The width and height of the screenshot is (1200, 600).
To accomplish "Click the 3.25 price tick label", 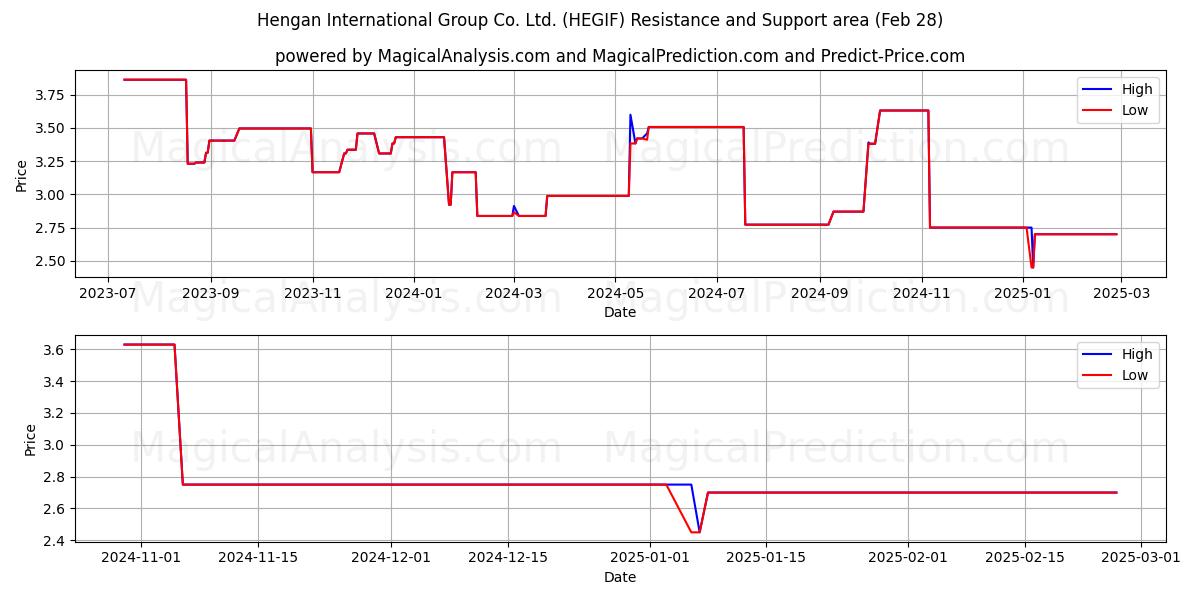I will pos(51,161).
